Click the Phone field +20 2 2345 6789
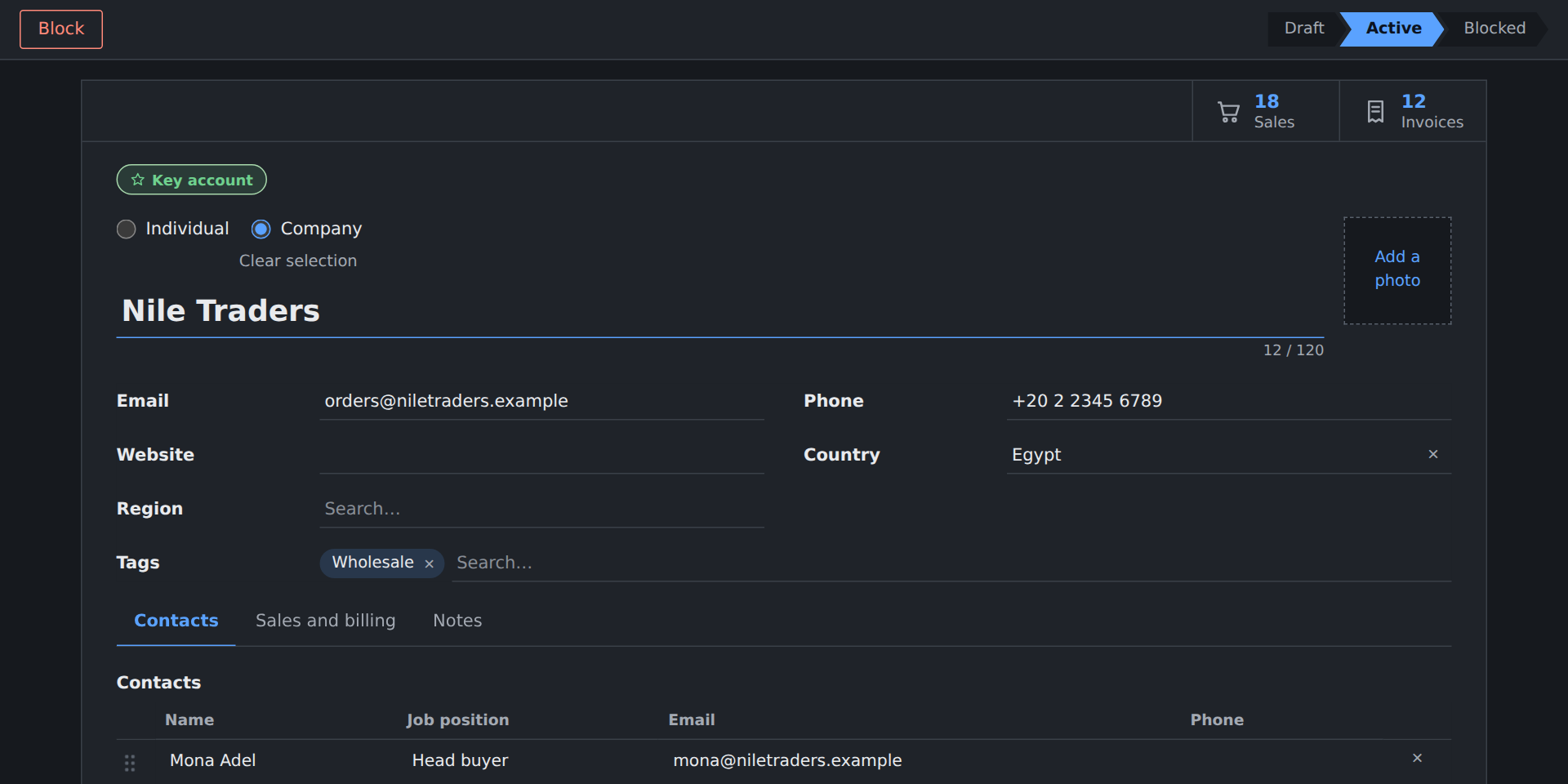The image size is (1568, 784). [1229, 401]
